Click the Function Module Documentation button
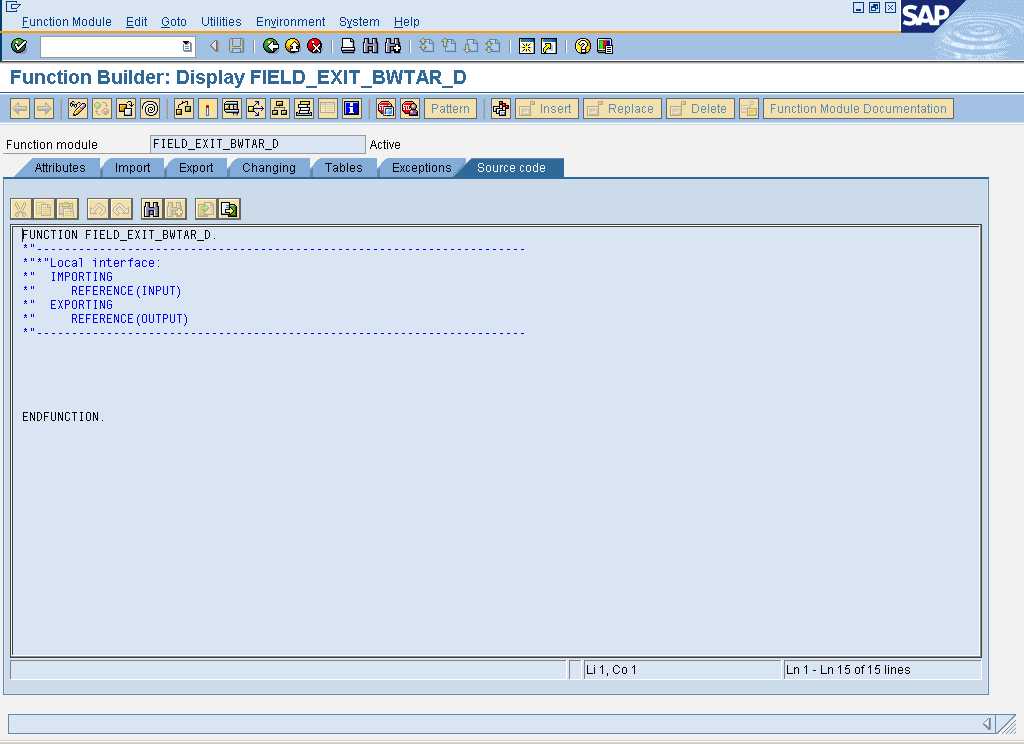This screenshot has width=1024, height=744. [857, 108]
